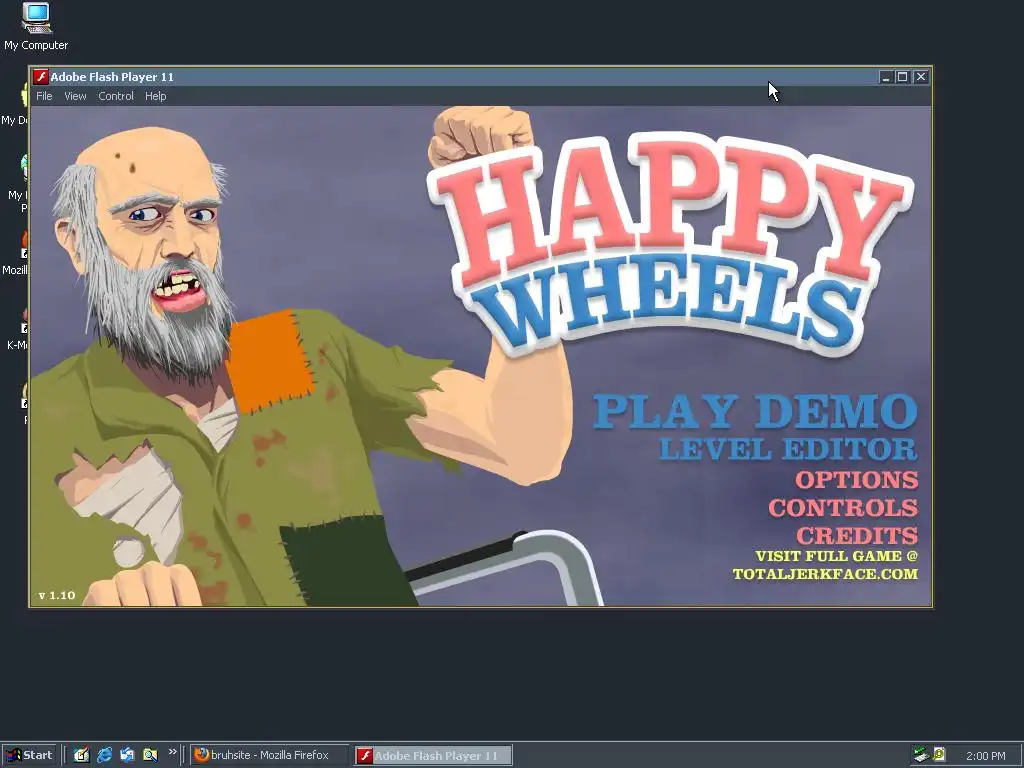Click the Adobe Flash Player 11 taskbar button
Viewport: 1024px width, 768px height.
434,755
